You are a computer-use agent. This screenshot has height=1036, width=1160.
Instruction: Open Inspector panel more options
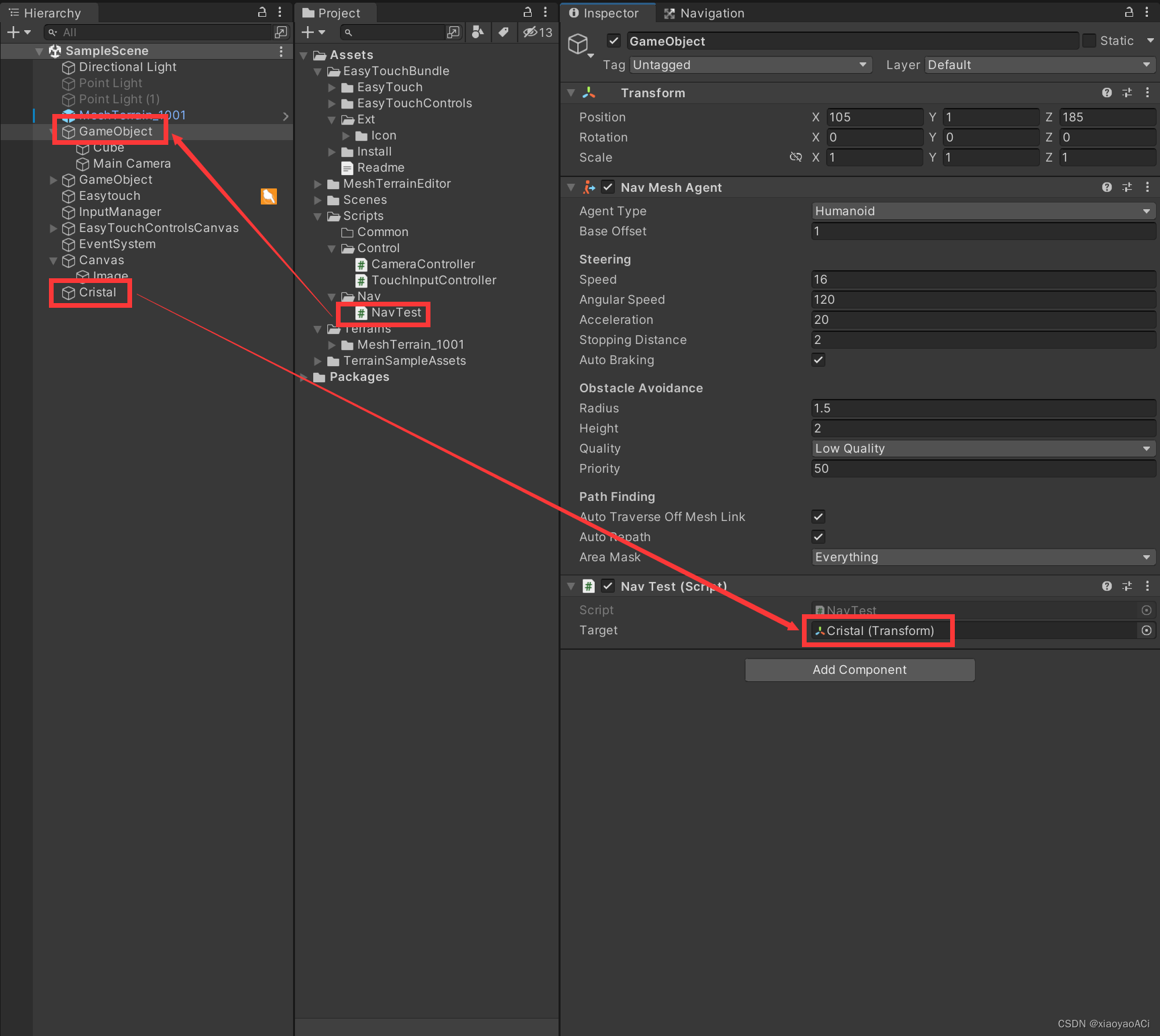[1148, 12]
